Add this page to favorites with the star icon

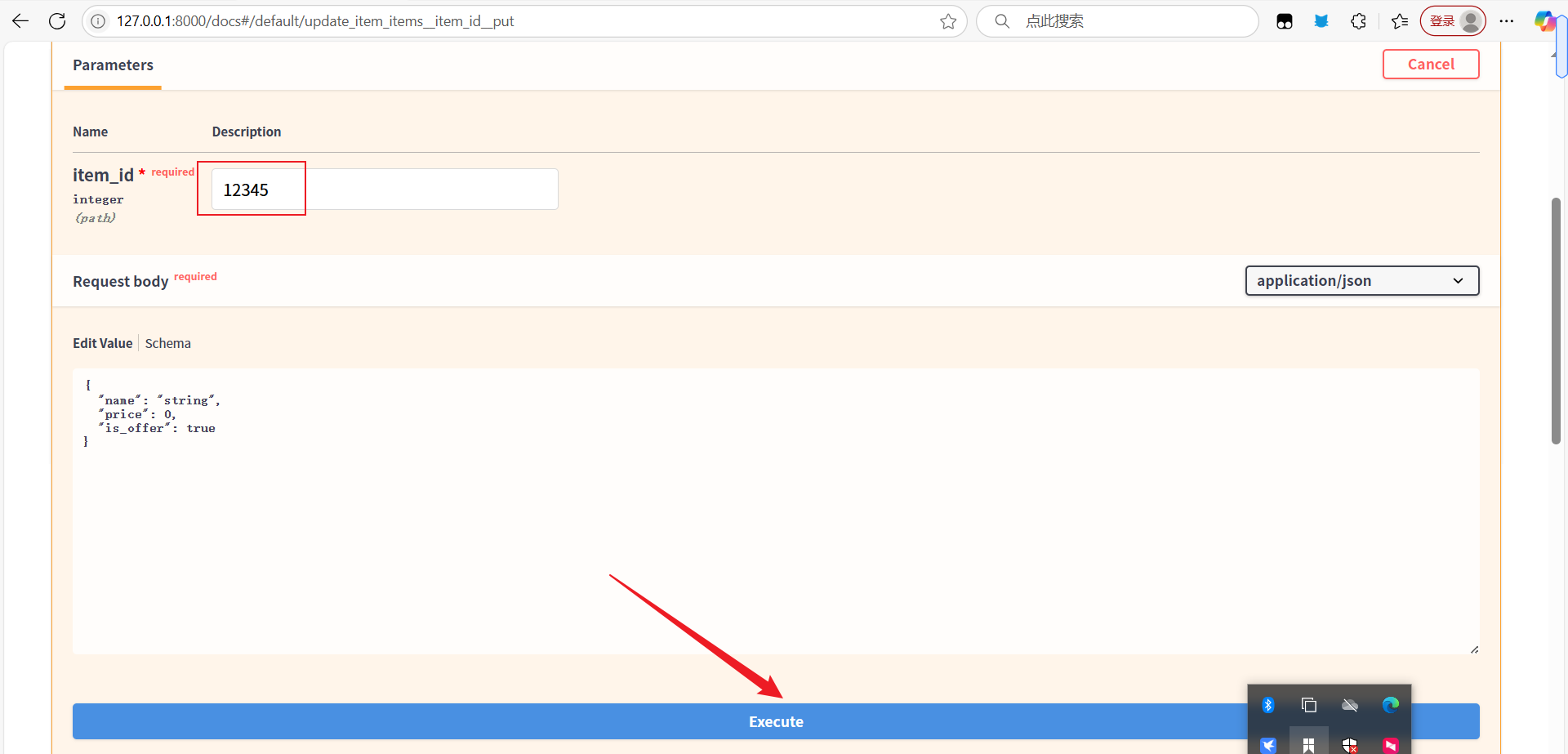click(x=948, y=21)
